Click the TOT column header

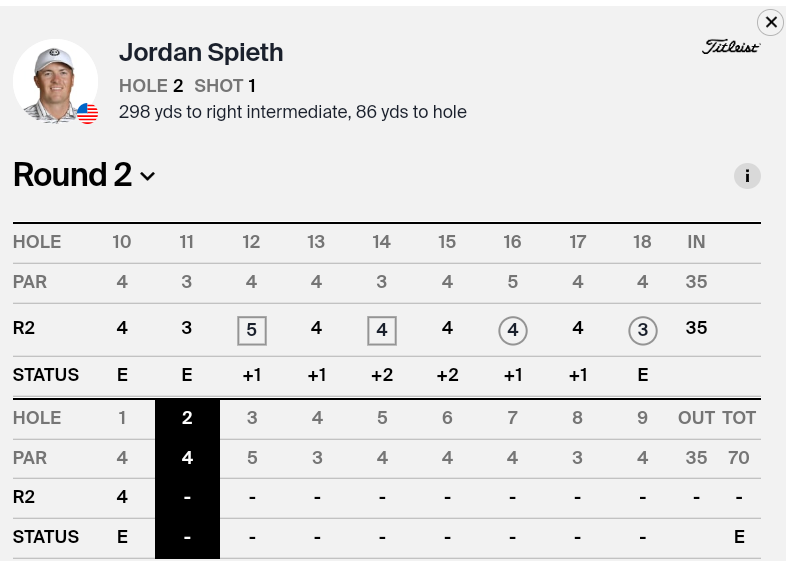(739, 418)
